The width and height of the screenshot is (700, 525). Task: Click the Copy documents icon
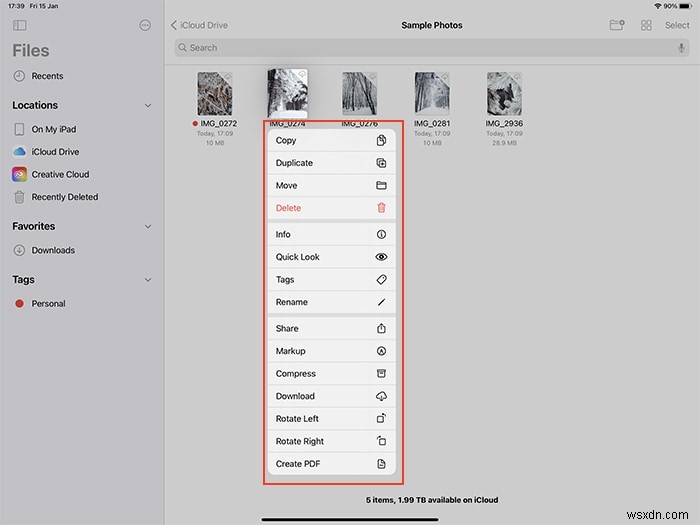click(381, 140)
